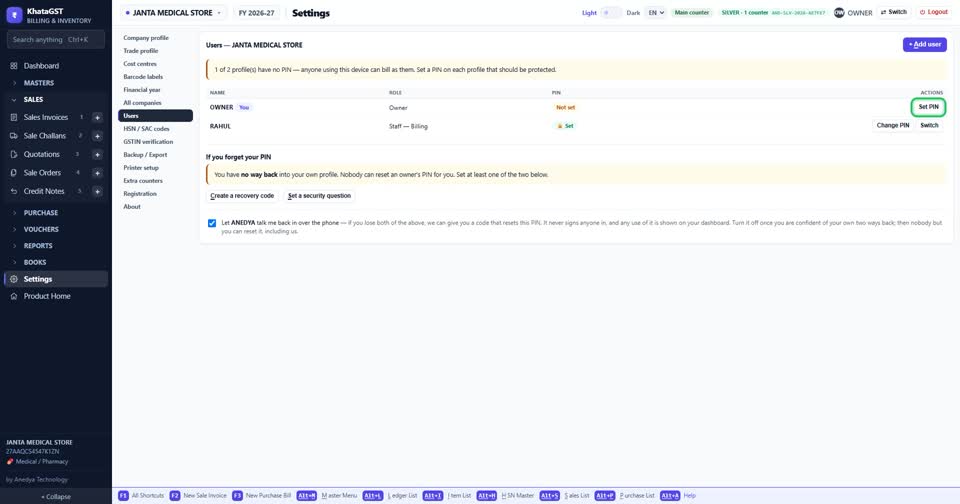This screenshot has height=504, width=960.
Task: Click the plus icon beside Quotations
Action: pyautogui.click(x=97, y=155)
